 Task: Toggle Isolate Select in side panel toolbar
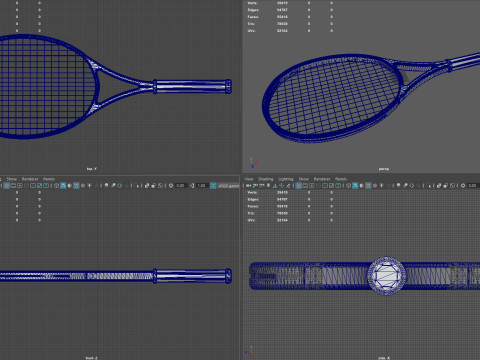(x=429, y=186)
